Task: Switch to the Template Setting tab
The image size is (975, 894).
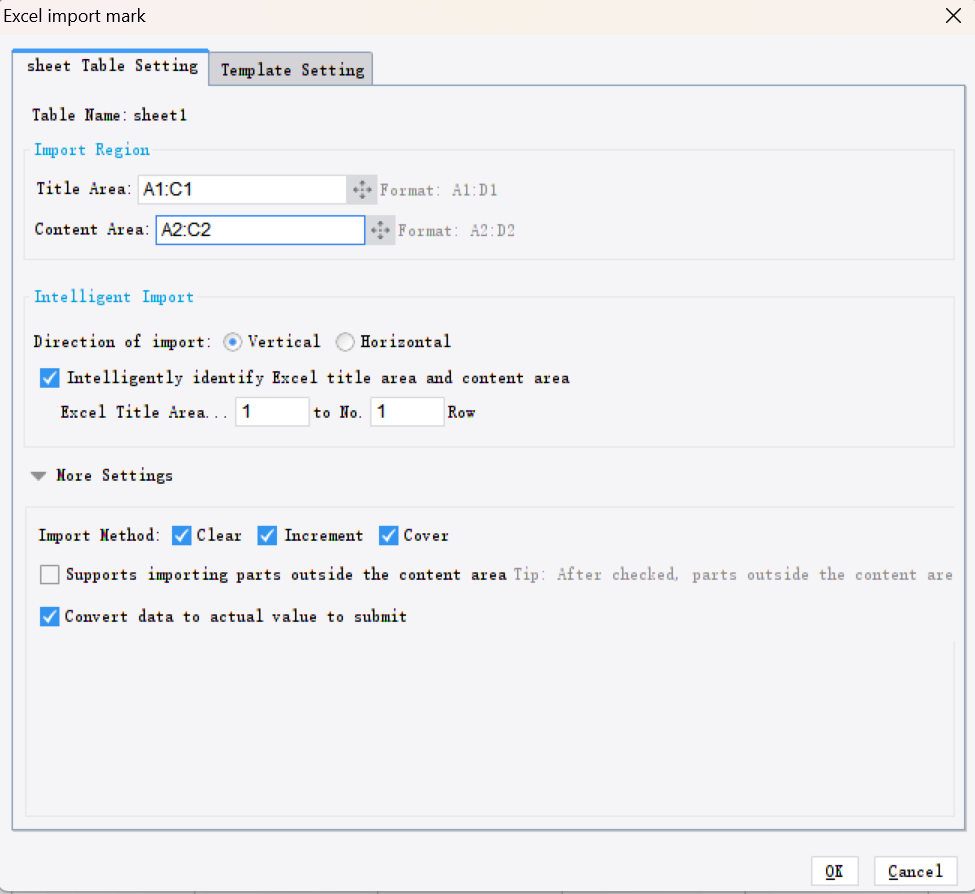Action: (290, 69)
